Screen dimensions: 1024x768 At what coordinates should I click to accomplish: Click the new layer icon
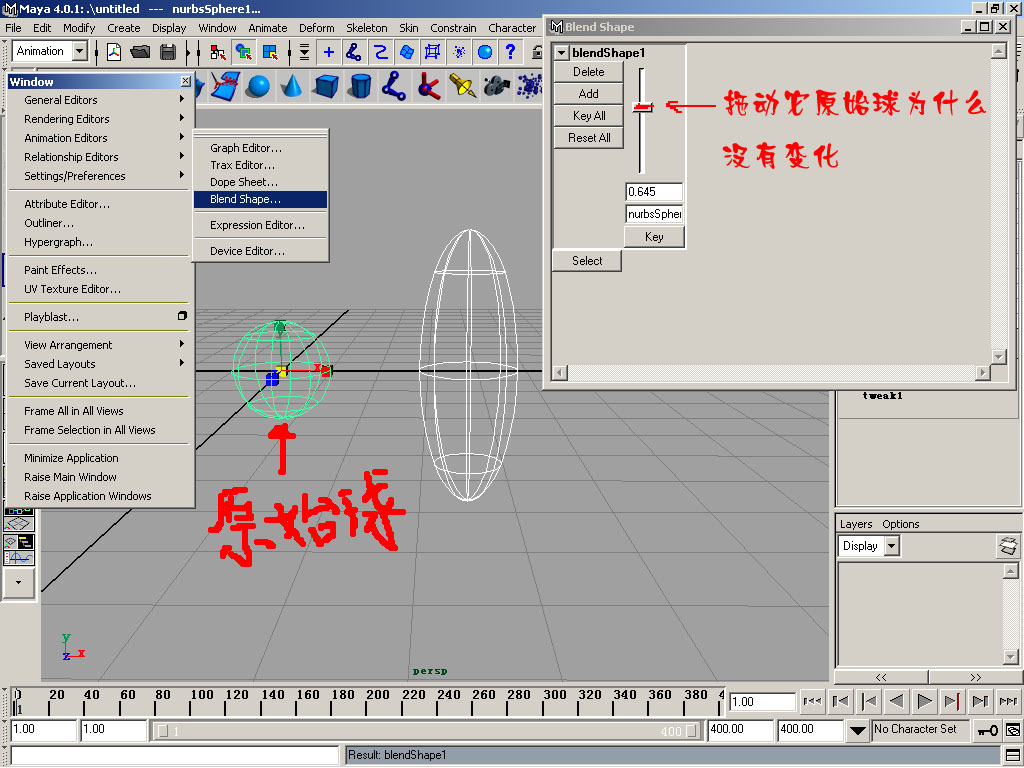click(1008, 546)
